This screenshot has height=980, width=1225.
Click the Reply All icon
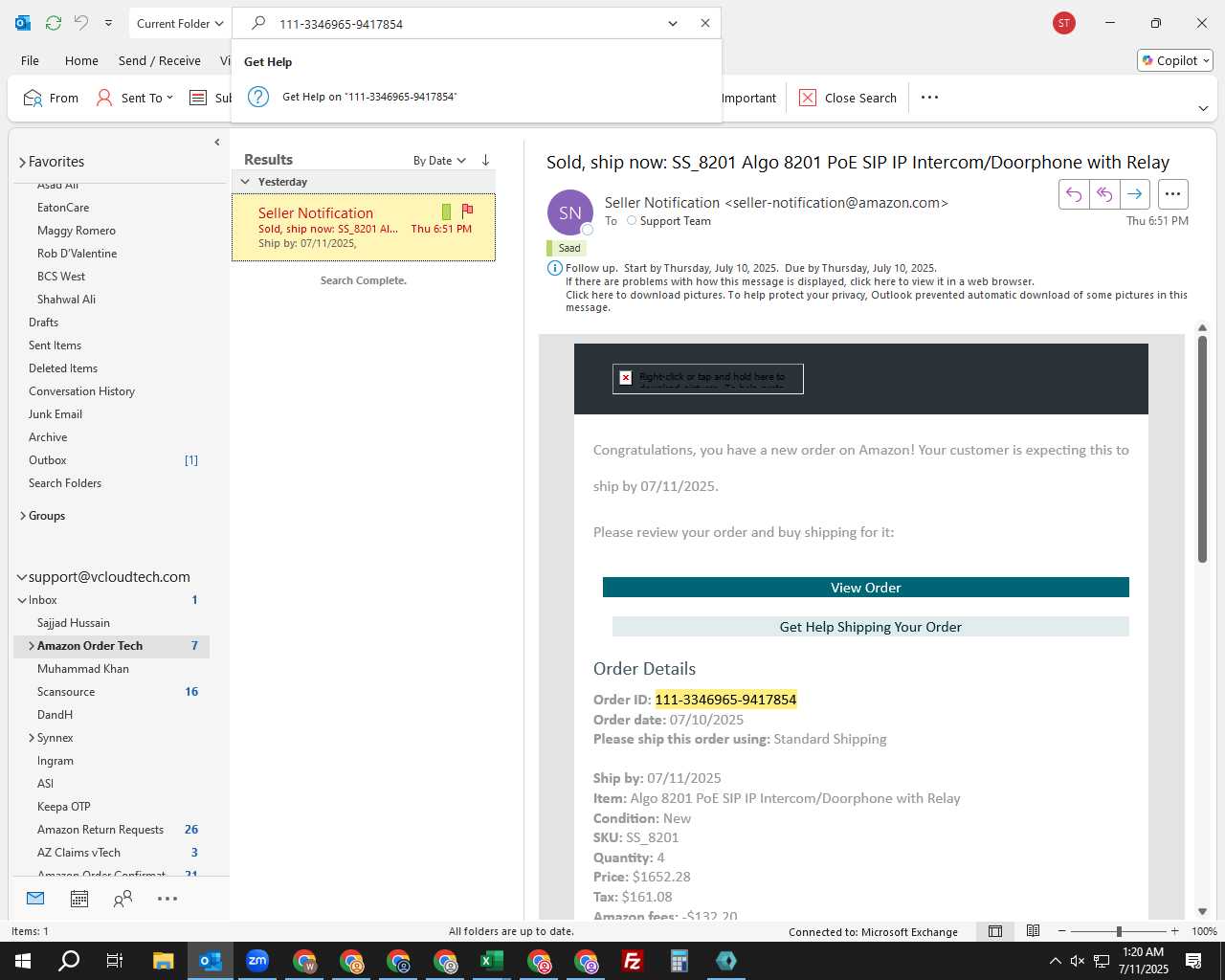pyautogui.click(x=1104, y=194)
